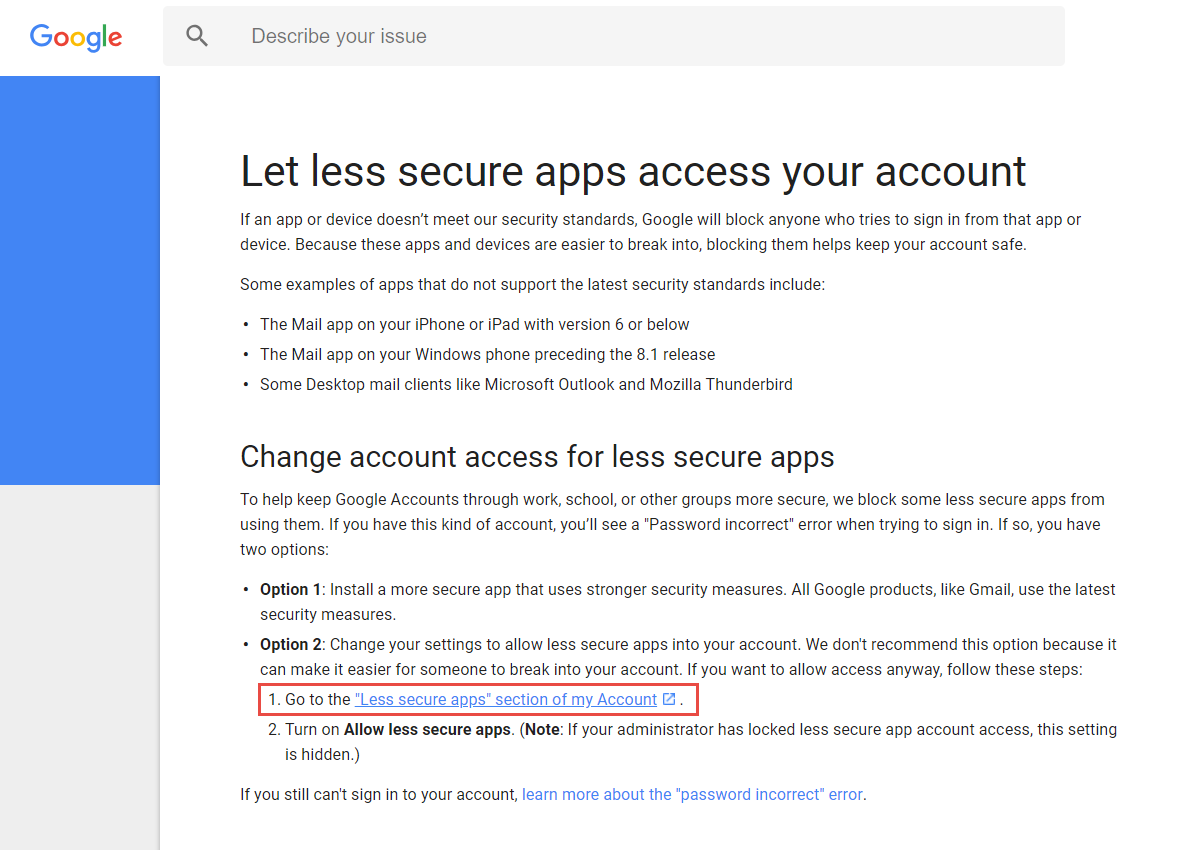Viewport: 1197px width, 850px height.
Task: Click the bold "Allow less secure apps" text
Action: tap(427, 730)
